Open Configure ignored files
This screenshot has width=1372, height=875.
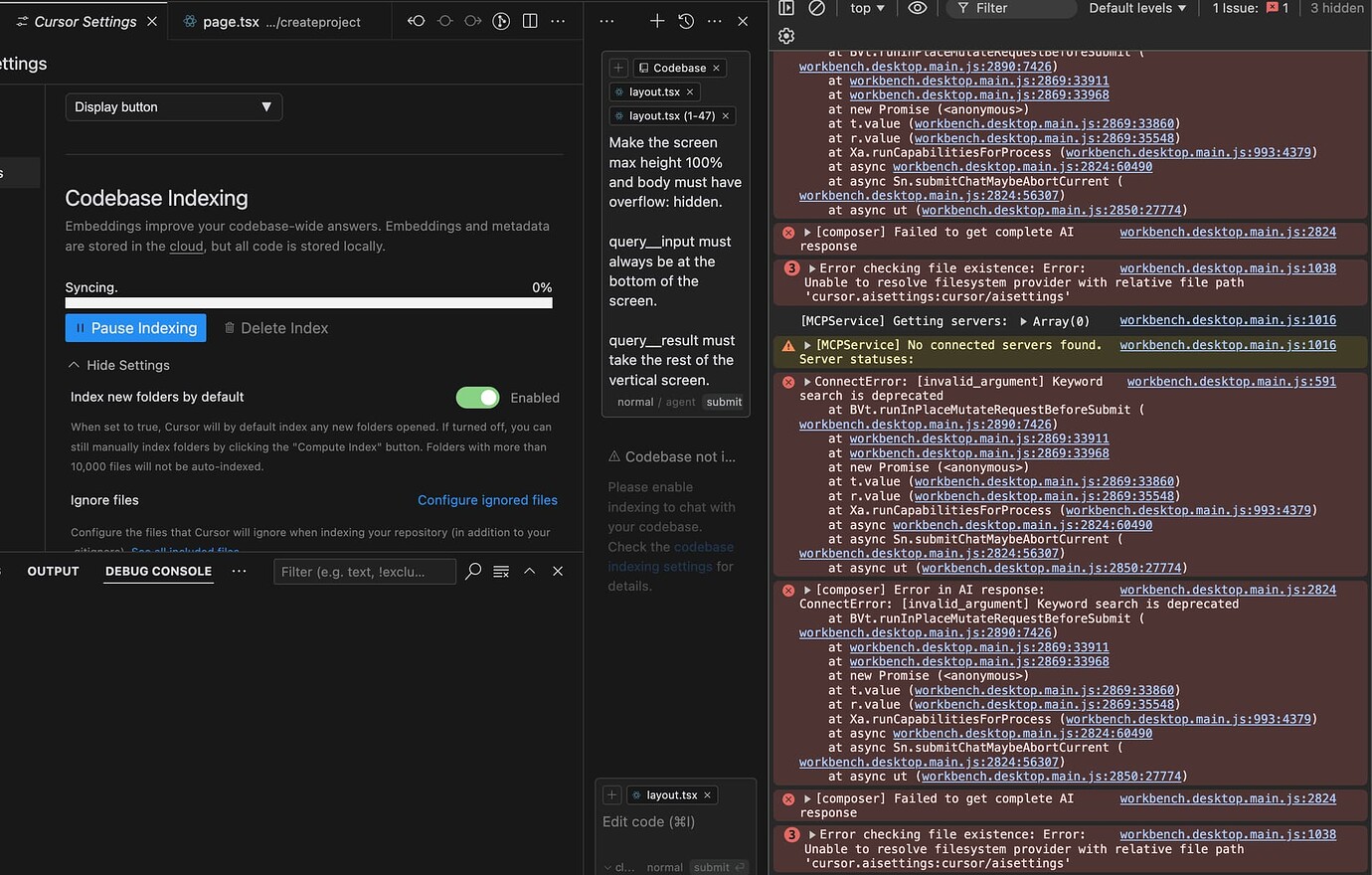(x=487, y=499)
